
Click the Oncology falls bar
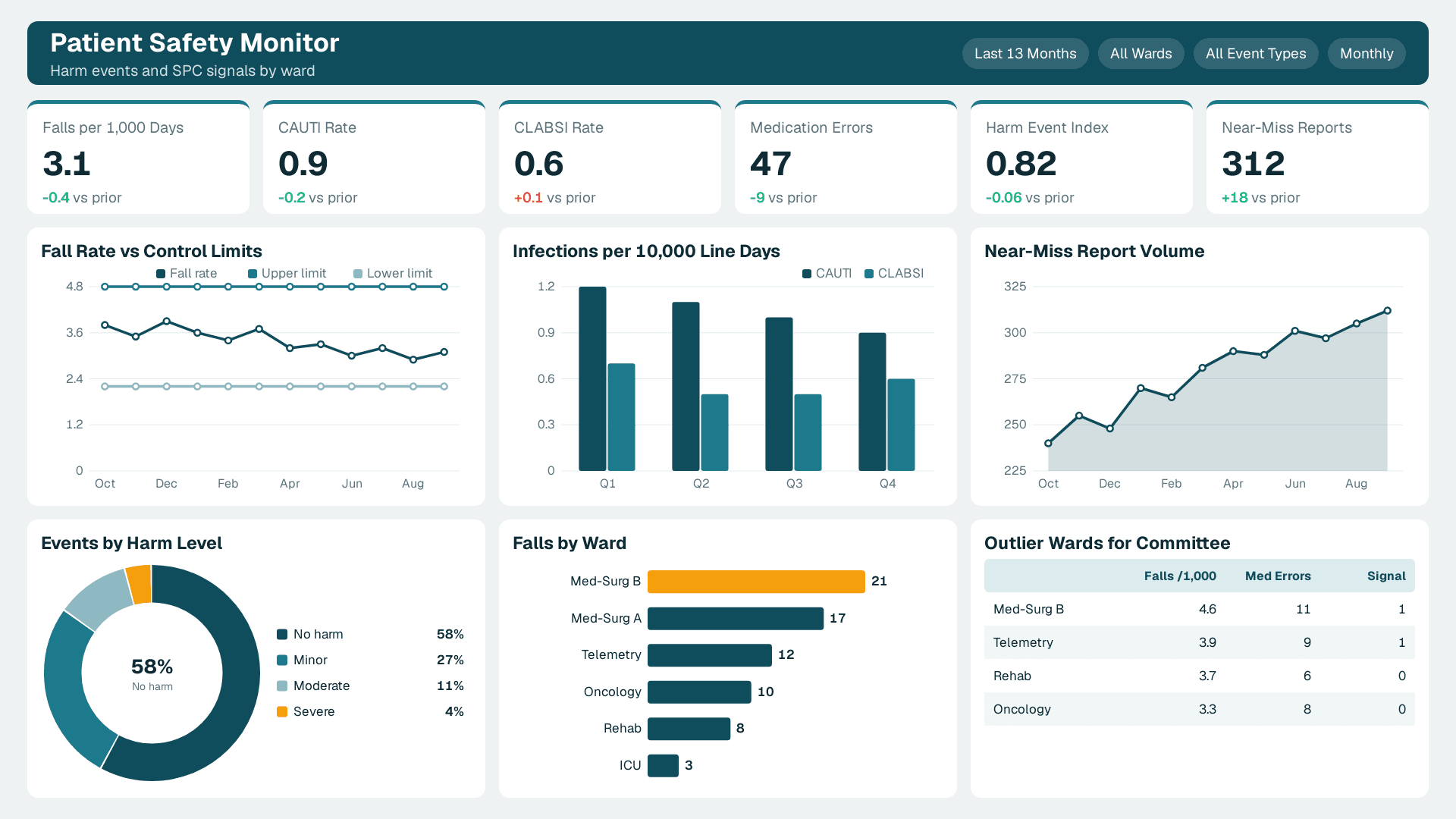pos(699,692)
